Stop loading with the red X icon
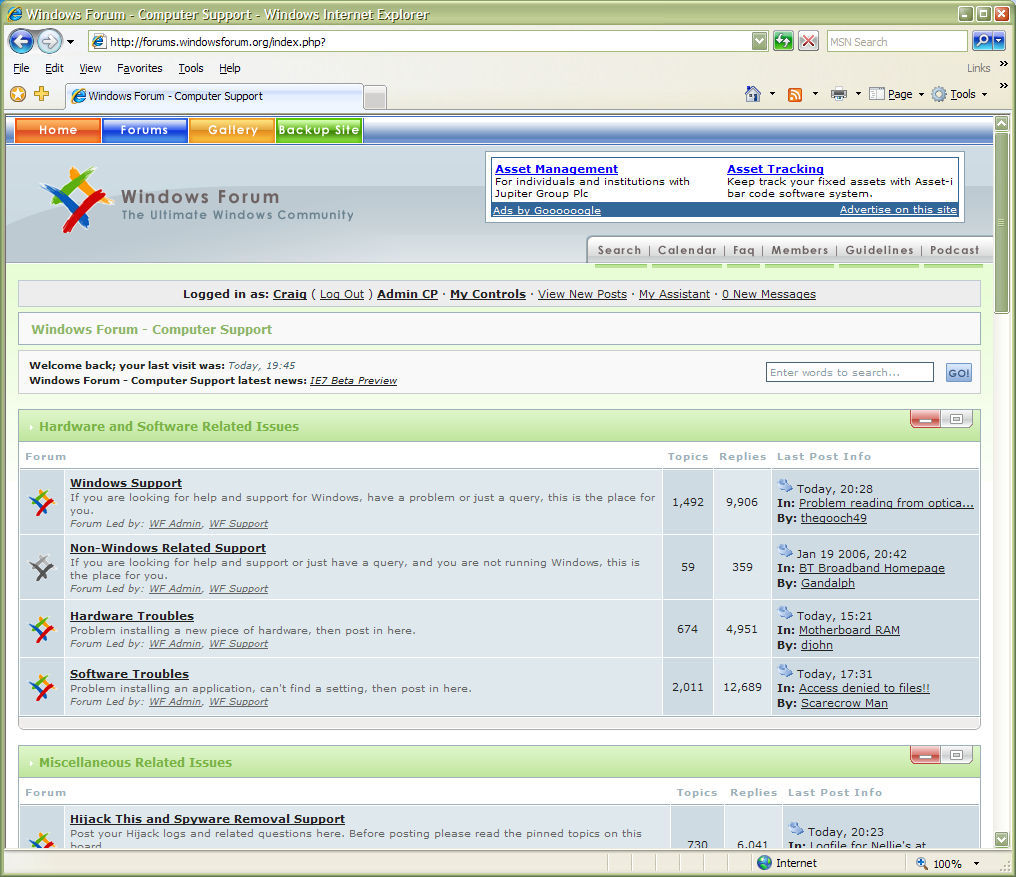 point(808,41)
